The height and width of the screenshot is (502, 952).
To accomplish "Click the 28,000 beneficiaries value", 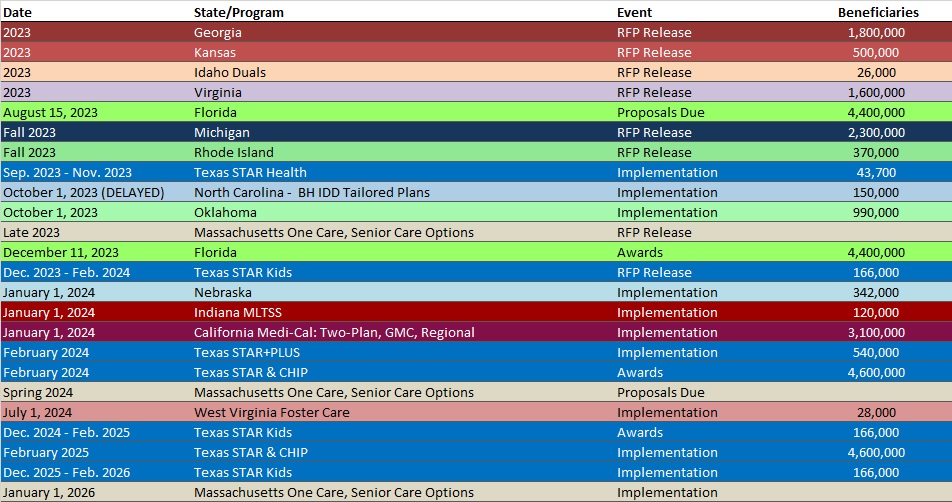I will 876,413.
